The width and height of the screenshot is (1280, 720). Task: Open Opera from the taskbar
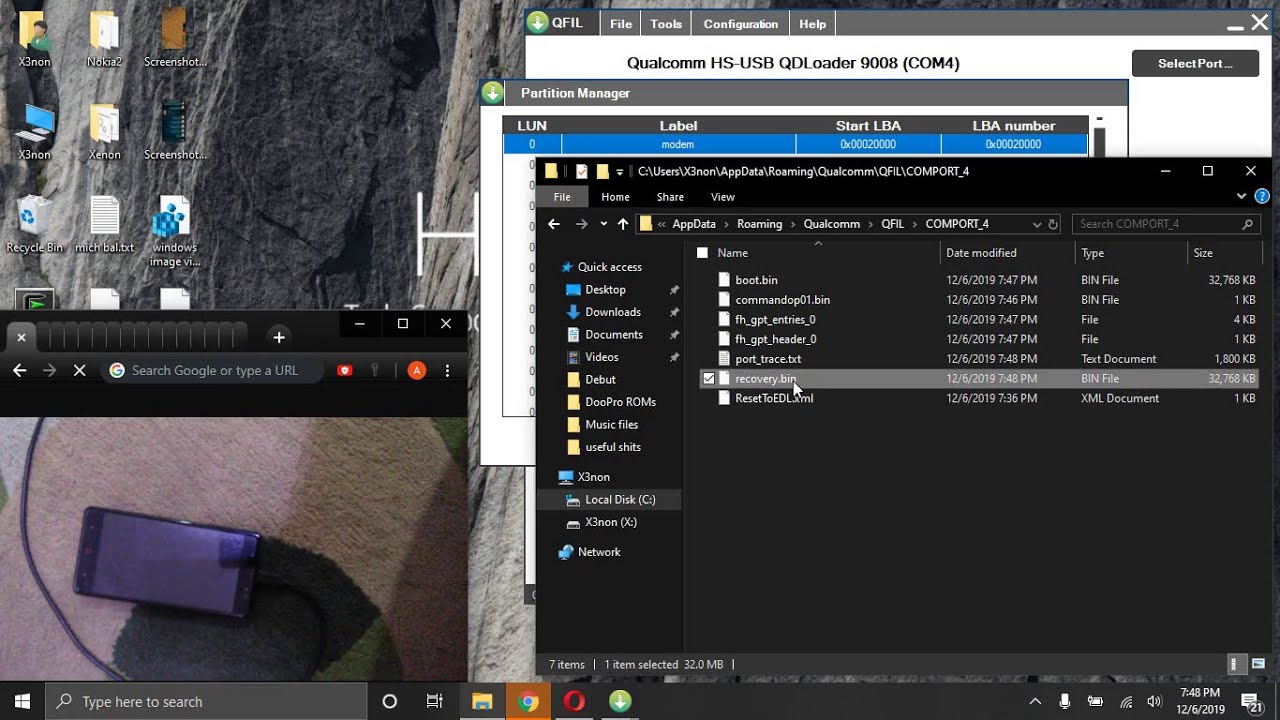(x=574, y=701)
